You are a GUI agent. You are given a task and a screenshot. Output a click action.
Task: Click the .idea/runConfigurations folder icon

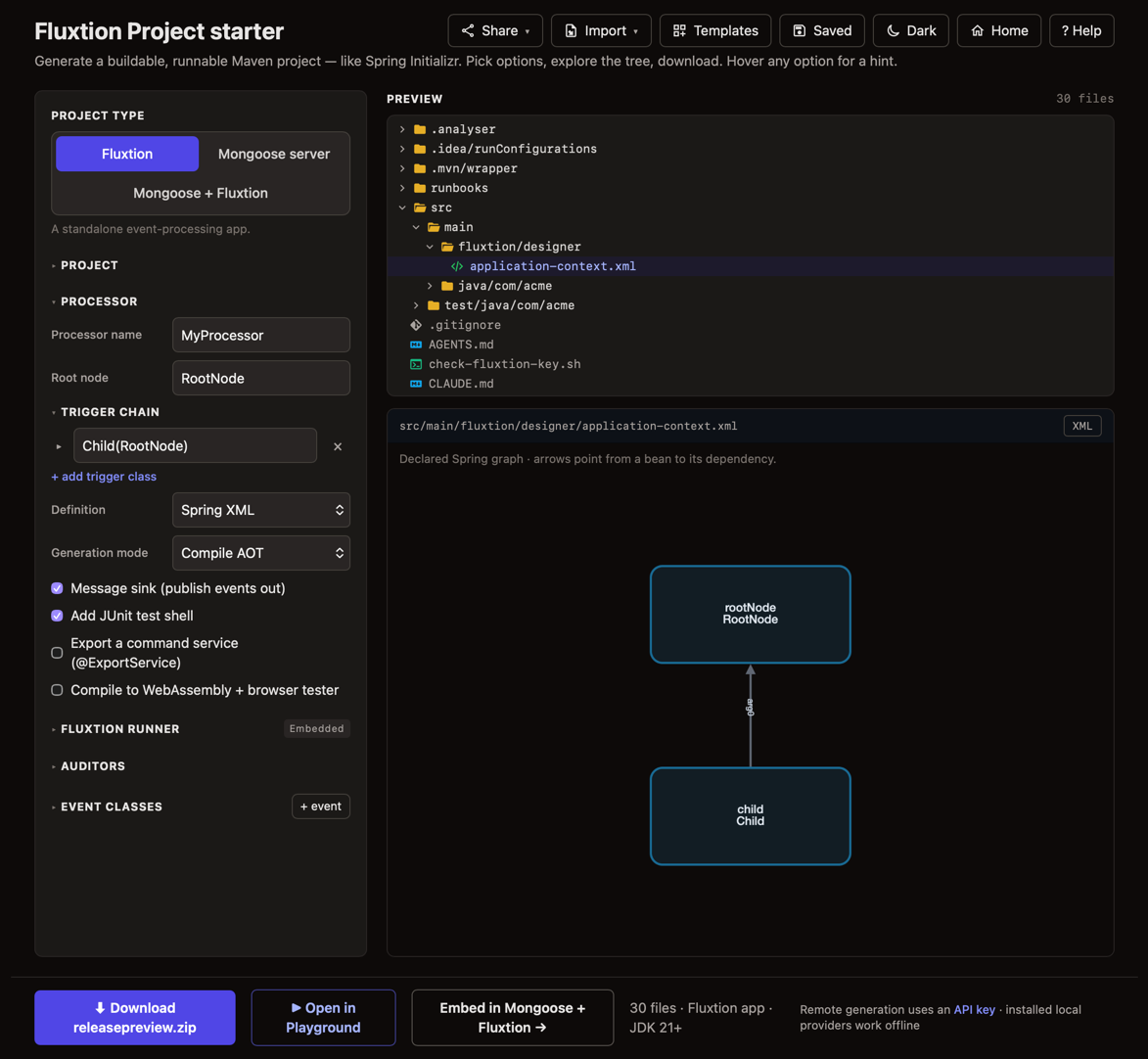pyautogui.click(x=420, y=149)
